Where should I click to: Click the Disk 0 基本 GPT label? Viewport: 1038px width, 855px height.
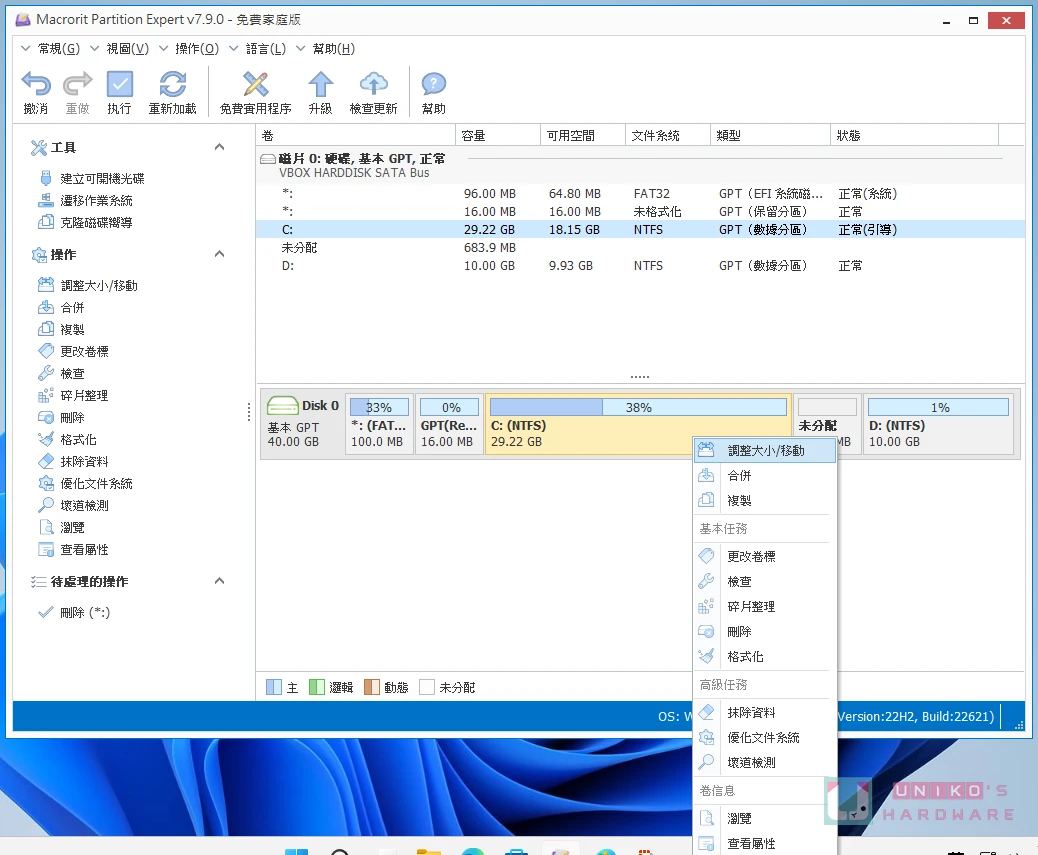pyautogui.click(x=303, y=424)
